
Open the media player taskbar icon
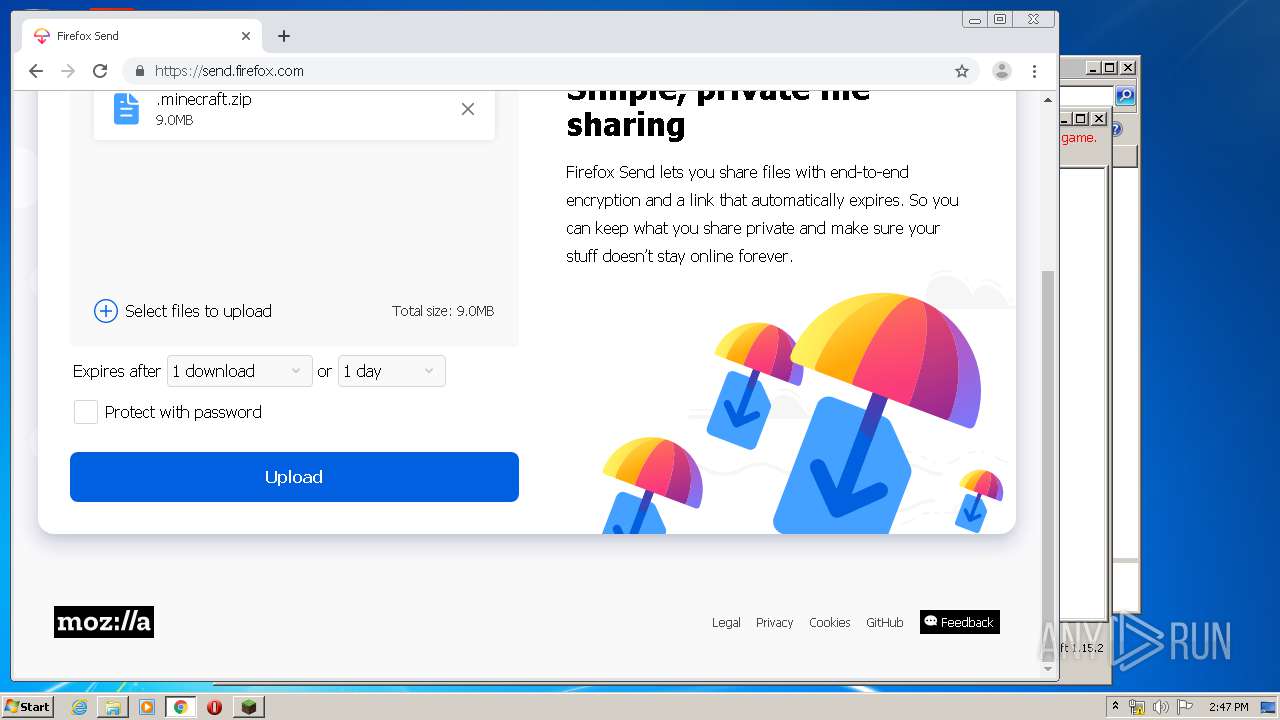pyautogui.click(x=147, y=707)
